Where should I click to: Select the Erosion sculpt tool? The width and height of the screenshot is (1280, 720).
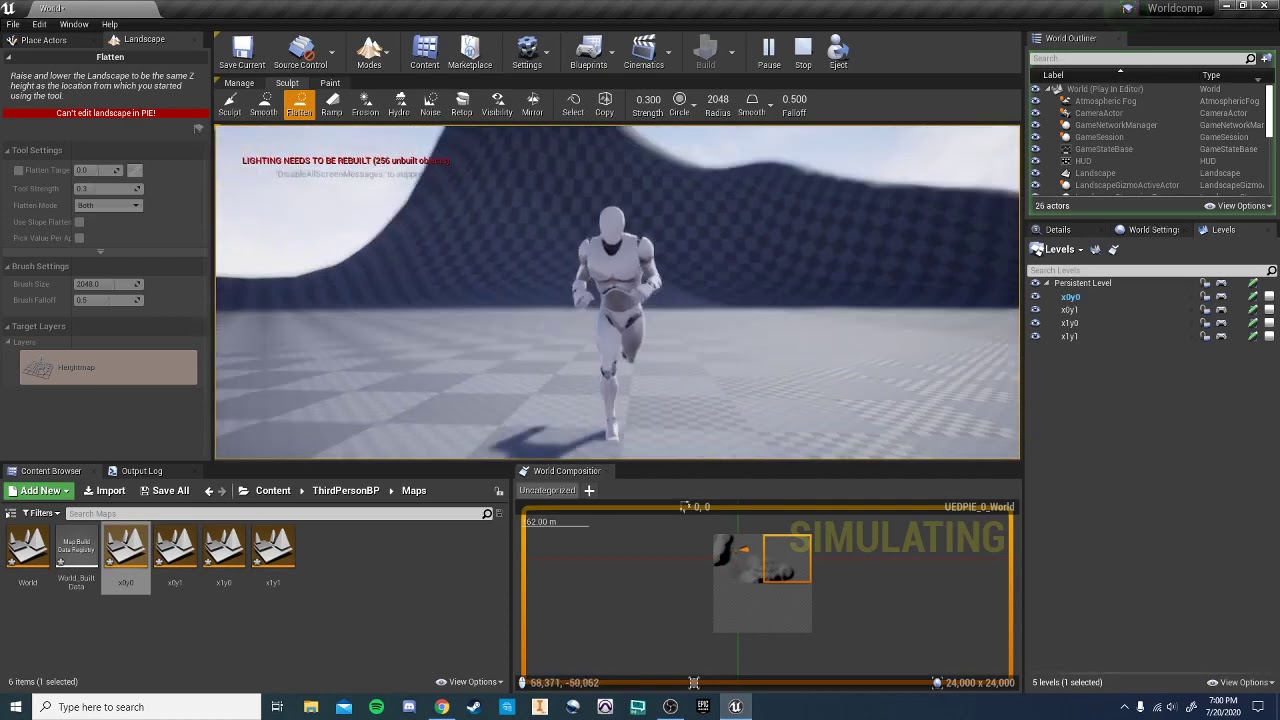365,103
